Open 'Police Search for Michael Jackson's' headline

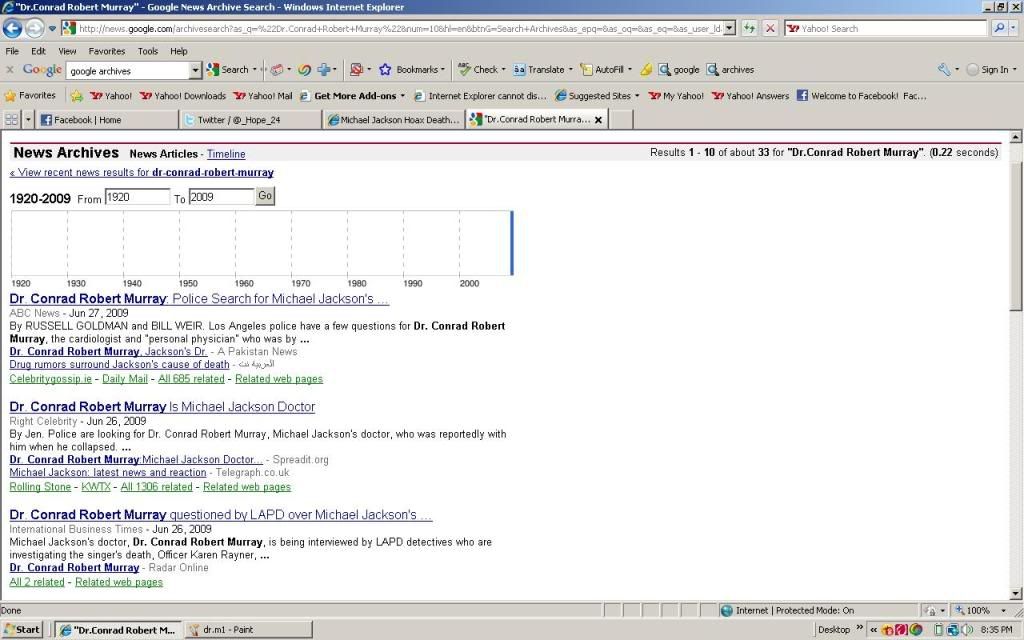[x=199, y=298]
